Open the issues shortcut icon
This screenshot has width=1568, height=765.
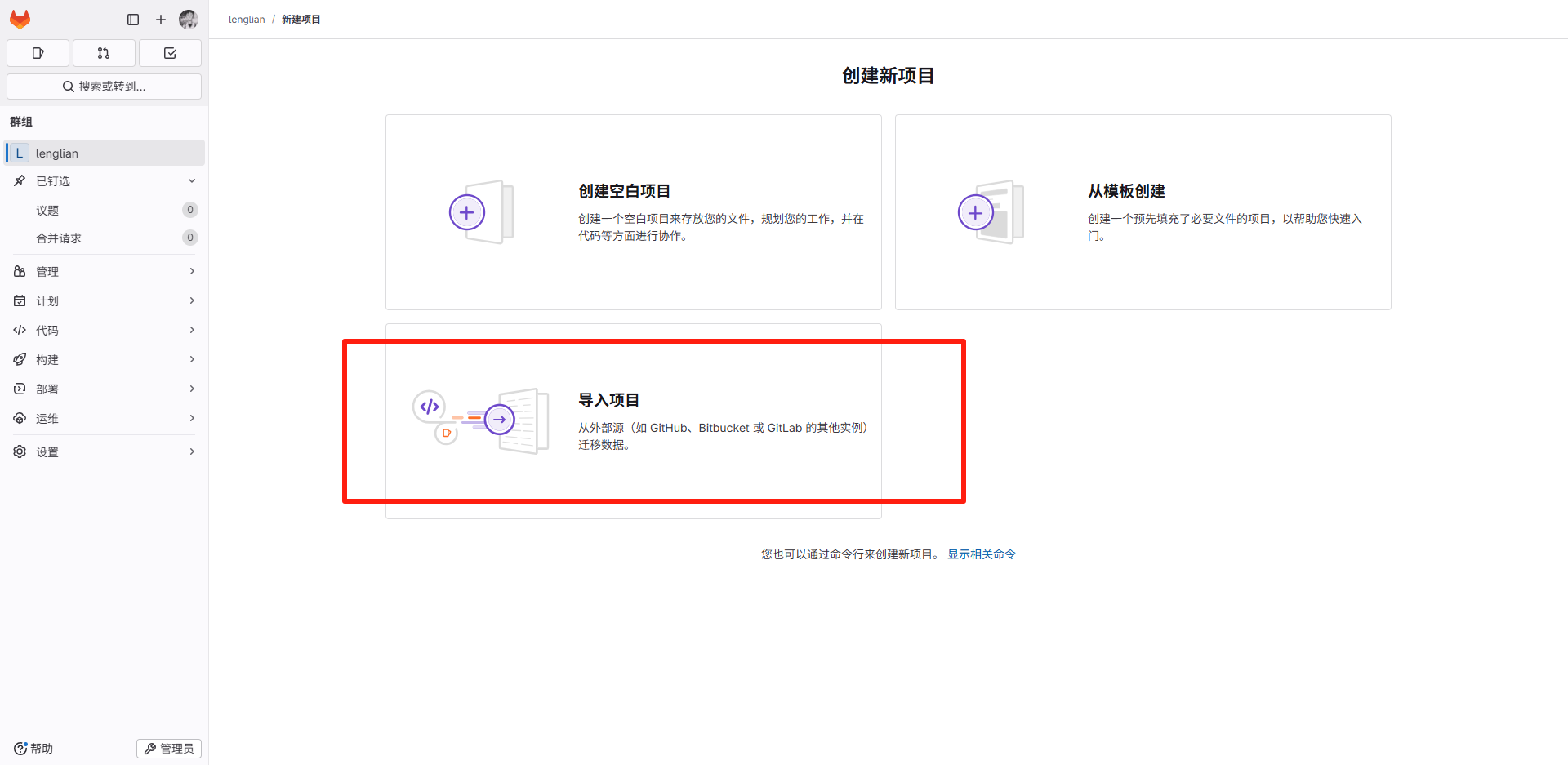coord(38,52)
